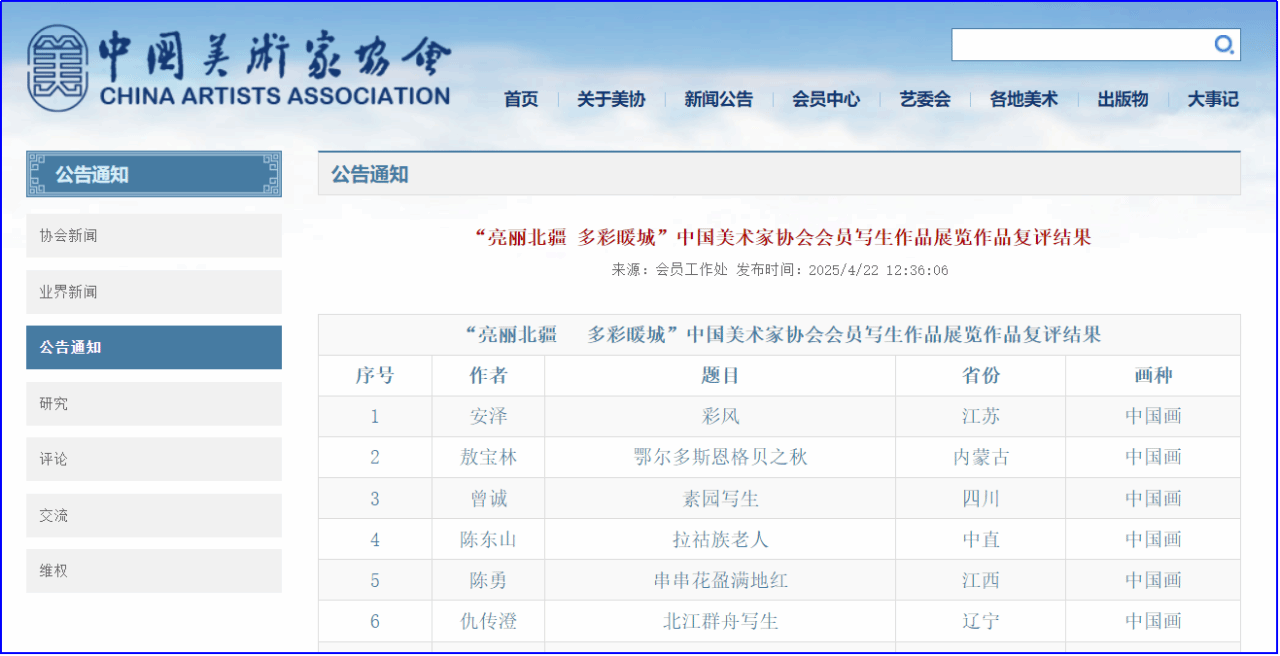Select 出版物 in the top navigation
The height and width of the screenshot is (656, 1280).
point(1122,99)
